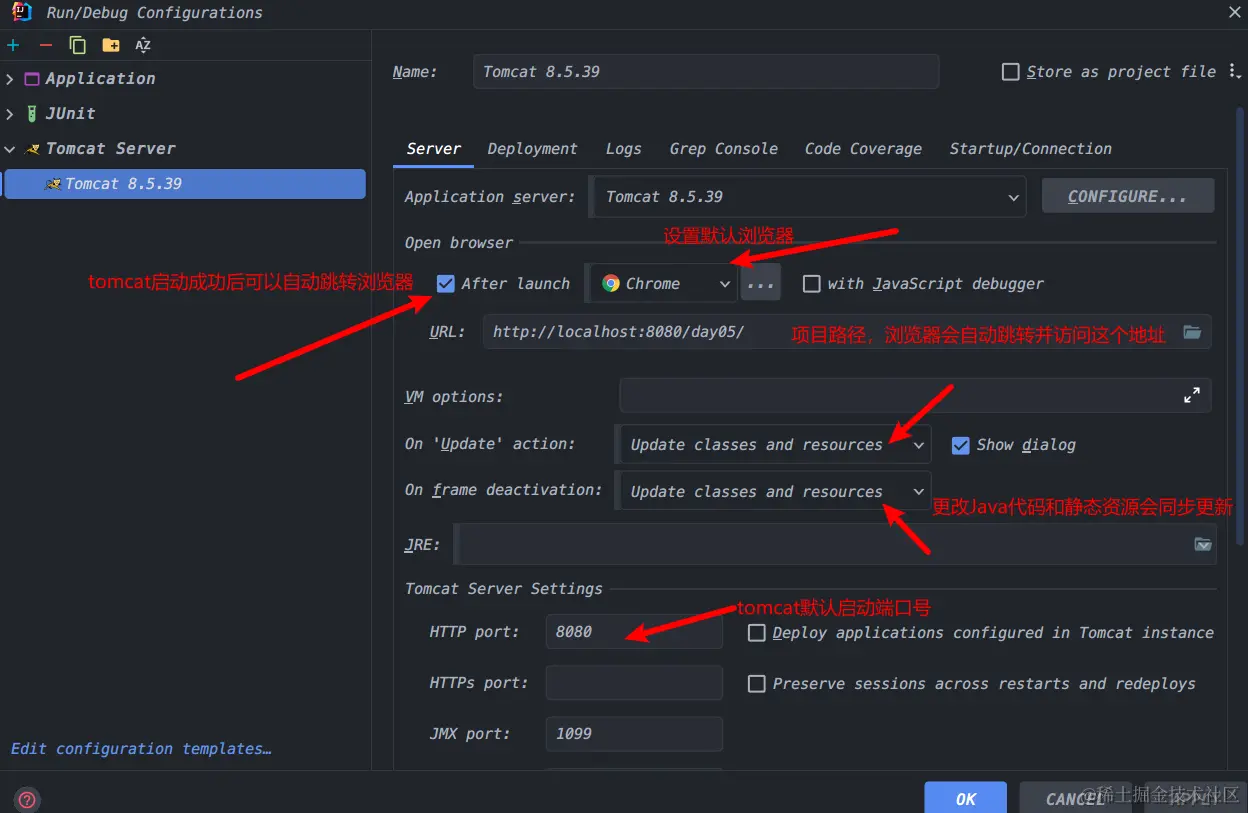1248x813 pixels.
Task: Expand the JUnit configurations node
Action: pyautogui.click(x=10, y=114)
